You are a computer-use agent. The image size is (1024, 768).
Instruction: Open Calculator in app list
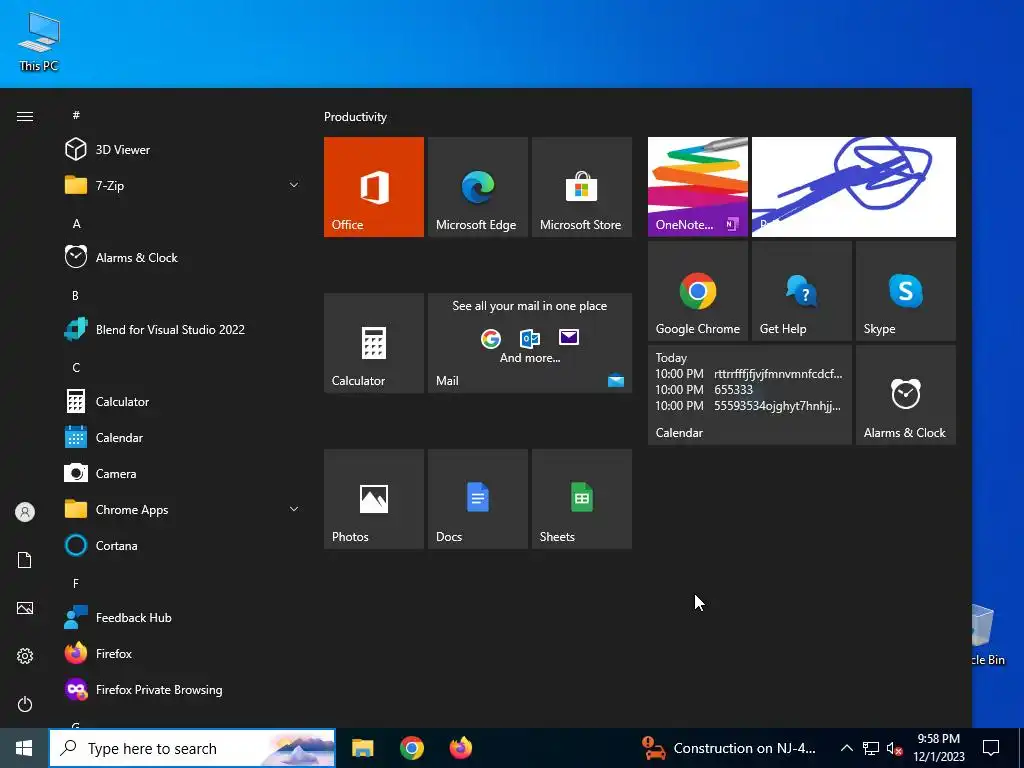tap(183, 402)
